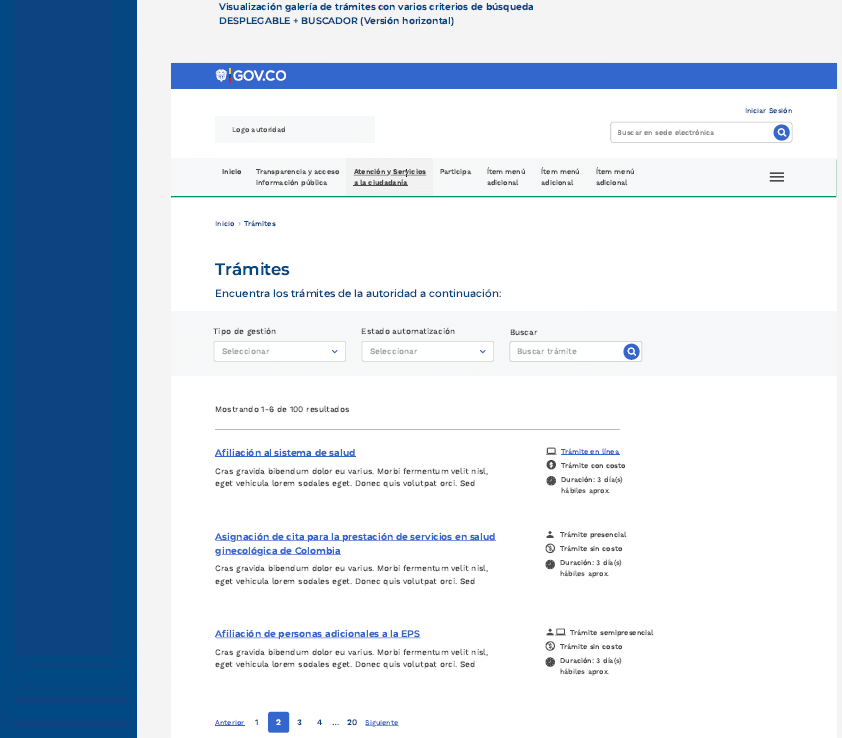This screenshot has width=842, height=738.
Task: Open the Afiliación al sistema de salud link
Action: [285, 452]
